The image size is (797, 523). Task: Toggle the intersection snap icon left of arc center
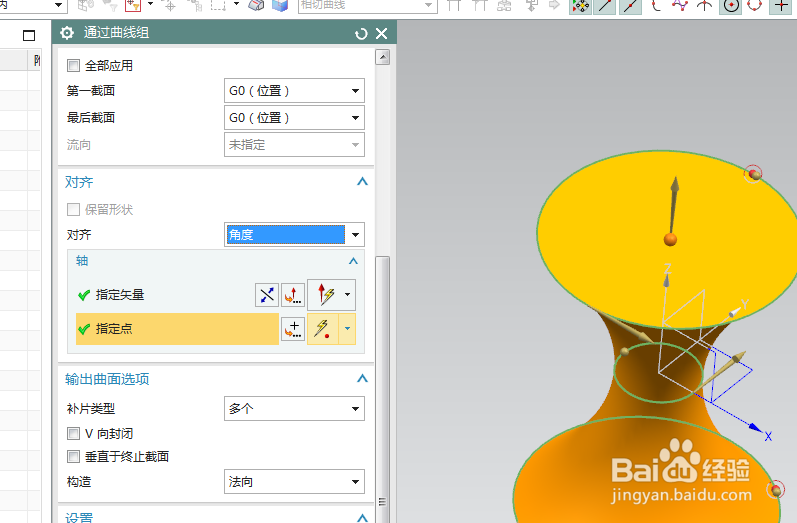click(704, 6)
